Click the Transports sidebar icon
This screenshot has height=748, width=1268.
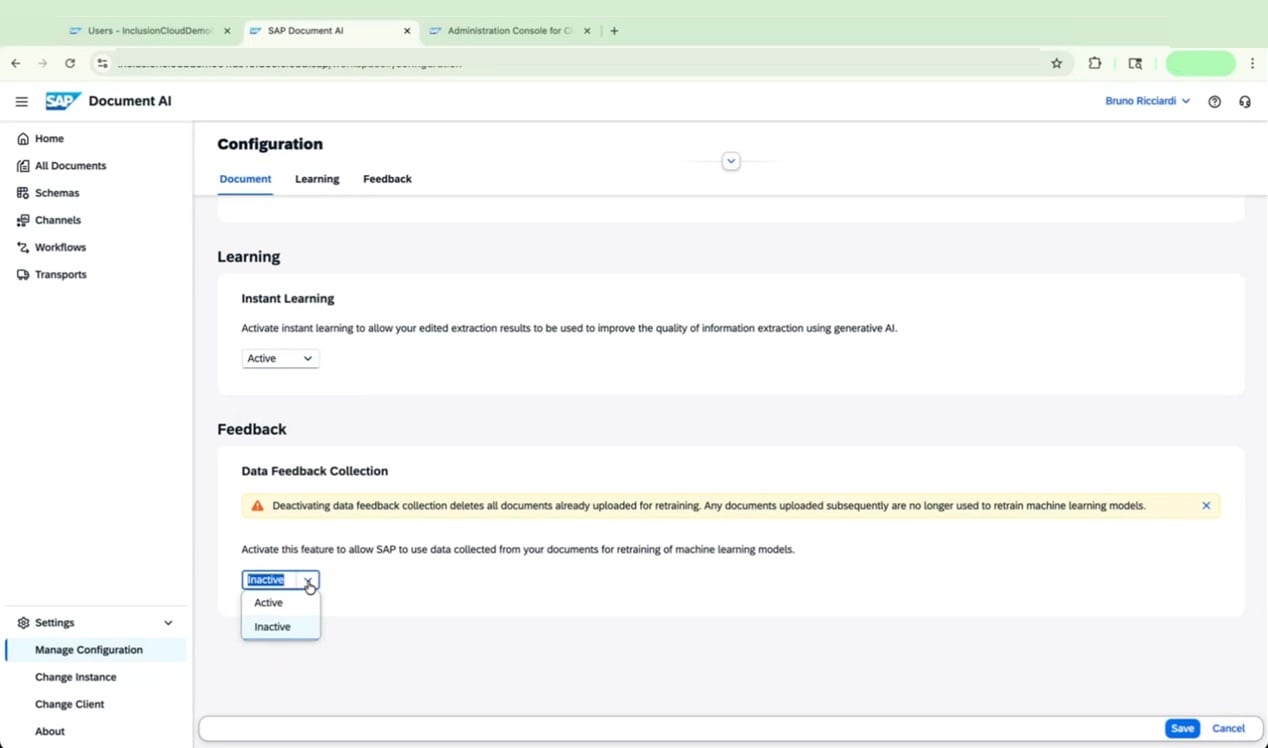click(x=23, y=274)
